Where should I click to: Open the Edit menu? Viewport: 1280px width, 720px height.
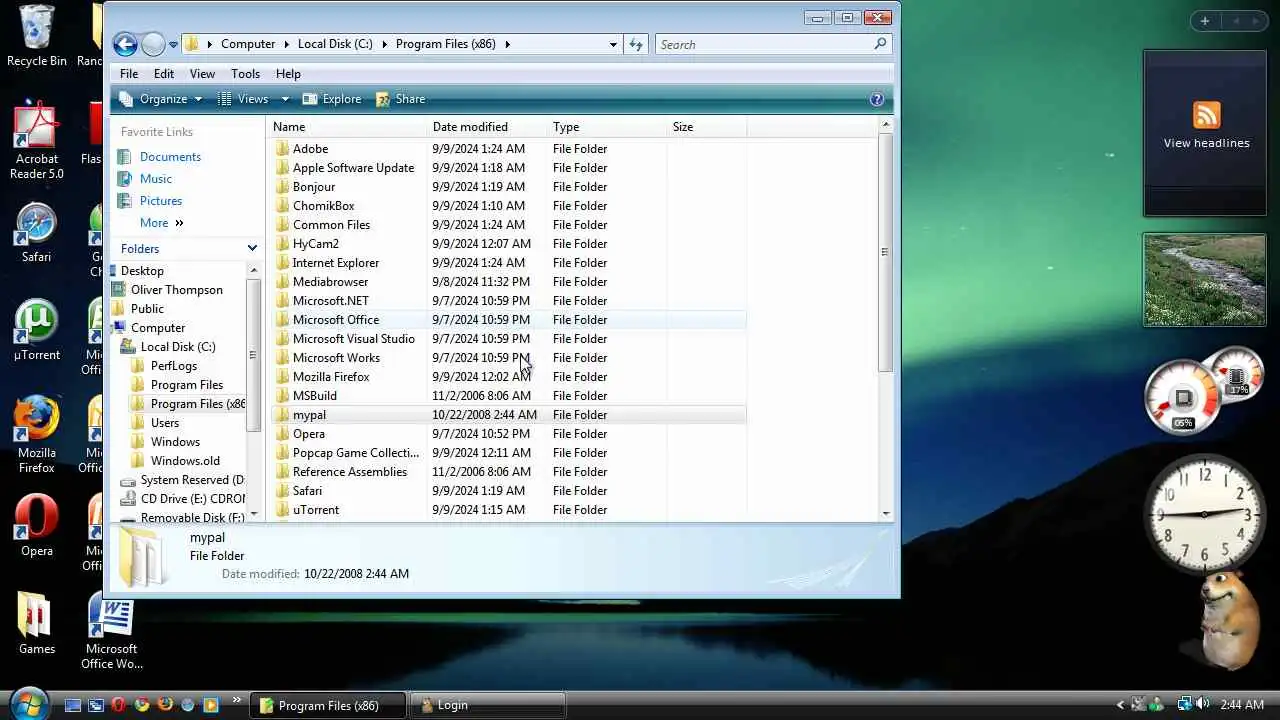[x=164, y=74]
